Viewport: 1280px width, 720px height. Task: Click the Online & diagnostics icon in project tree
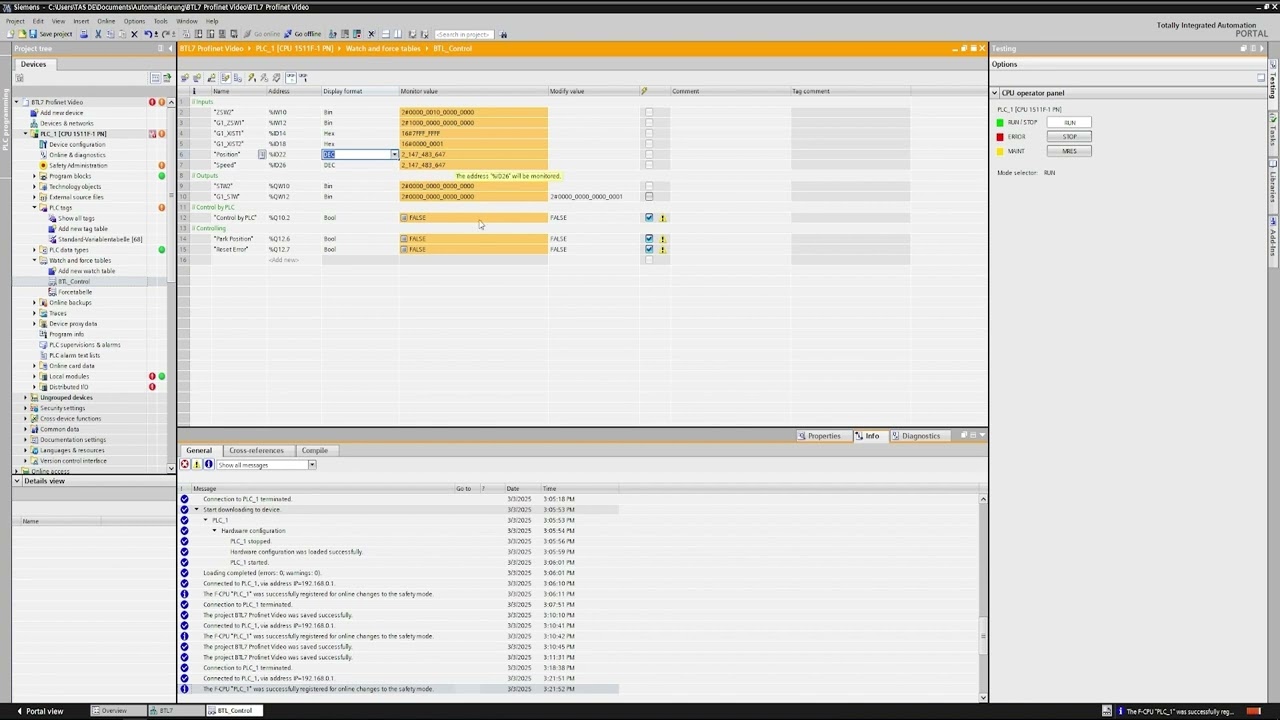click(x=43, y=155)
